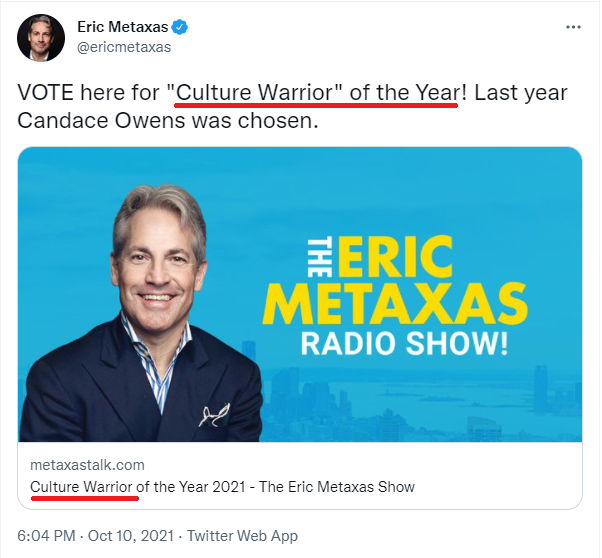Click Eric Metaxas profile avatar

pos(41,38)
